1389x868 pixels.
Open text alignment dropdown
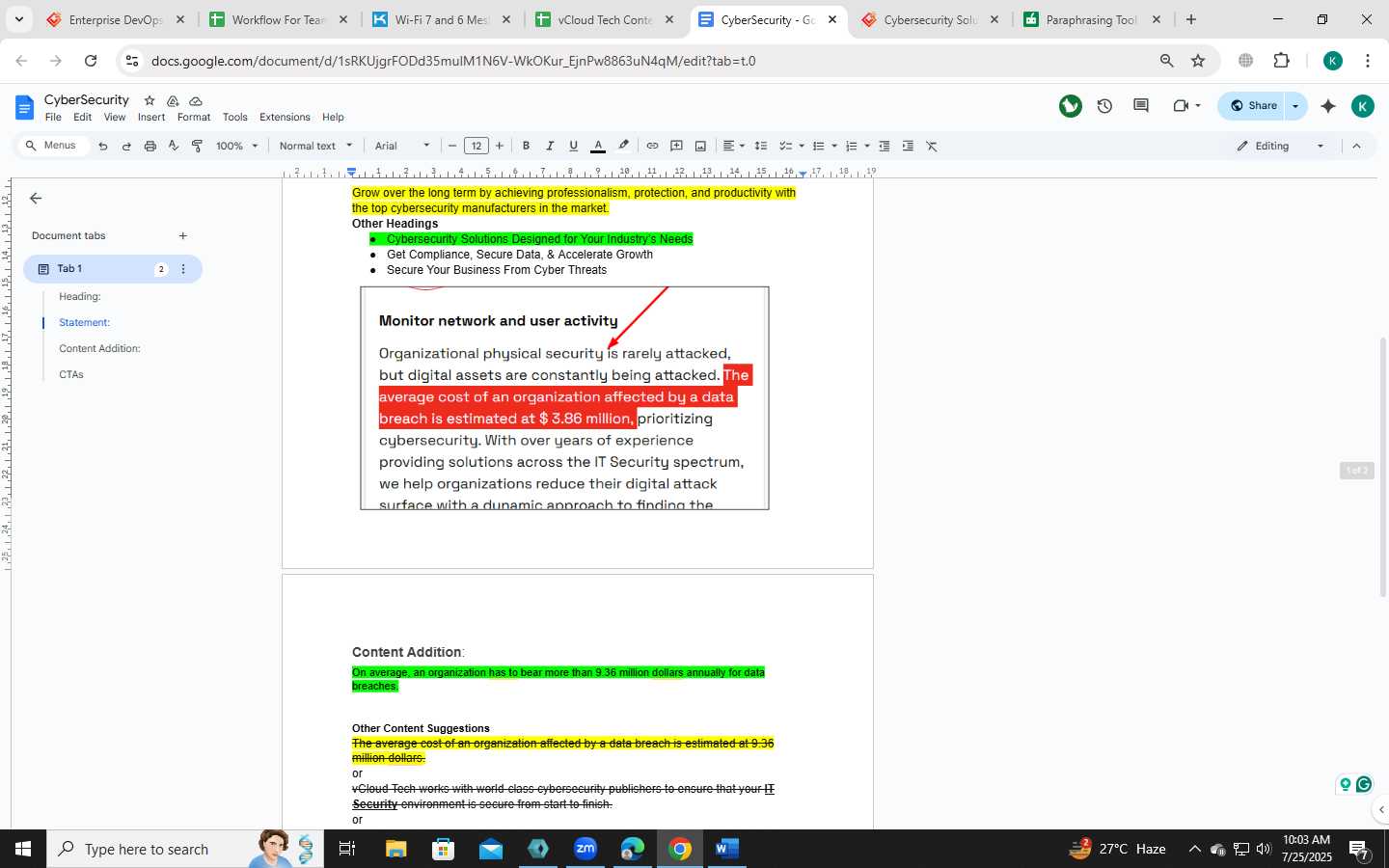tap(733, 146)
